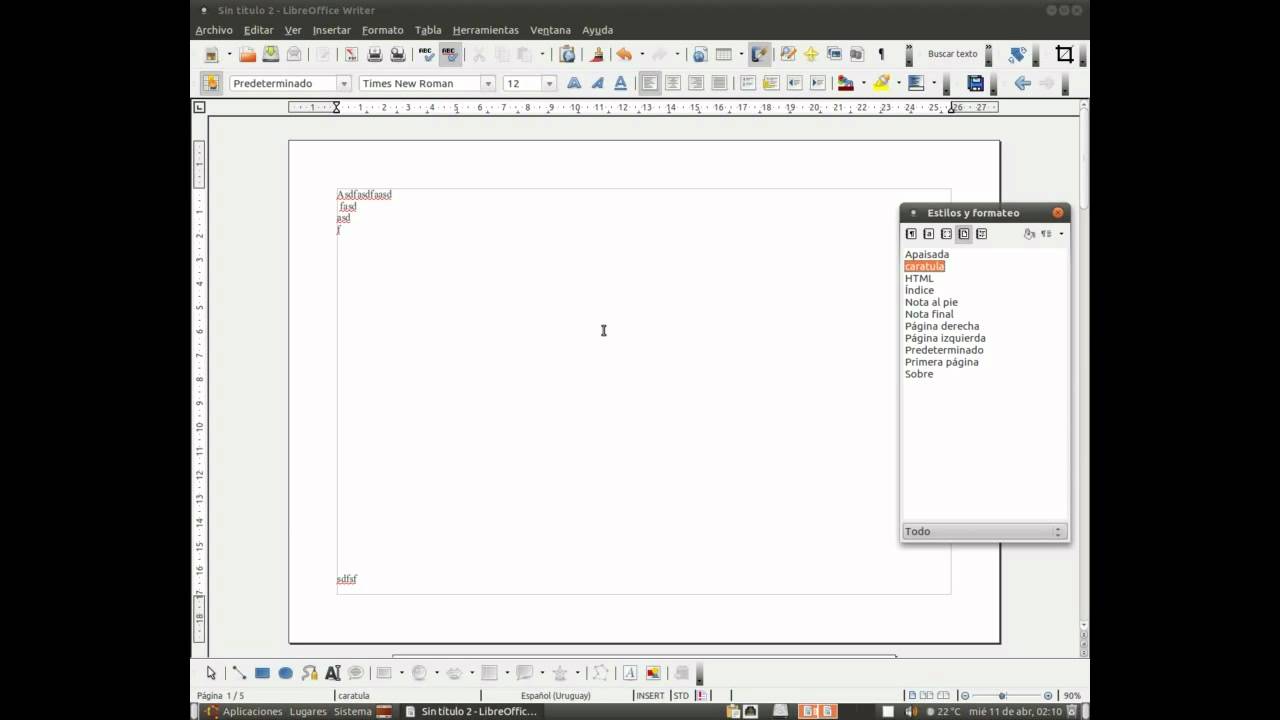The image size is (1280, 720).
Task: Click the Open document folder icon
Action: point(247,55)
